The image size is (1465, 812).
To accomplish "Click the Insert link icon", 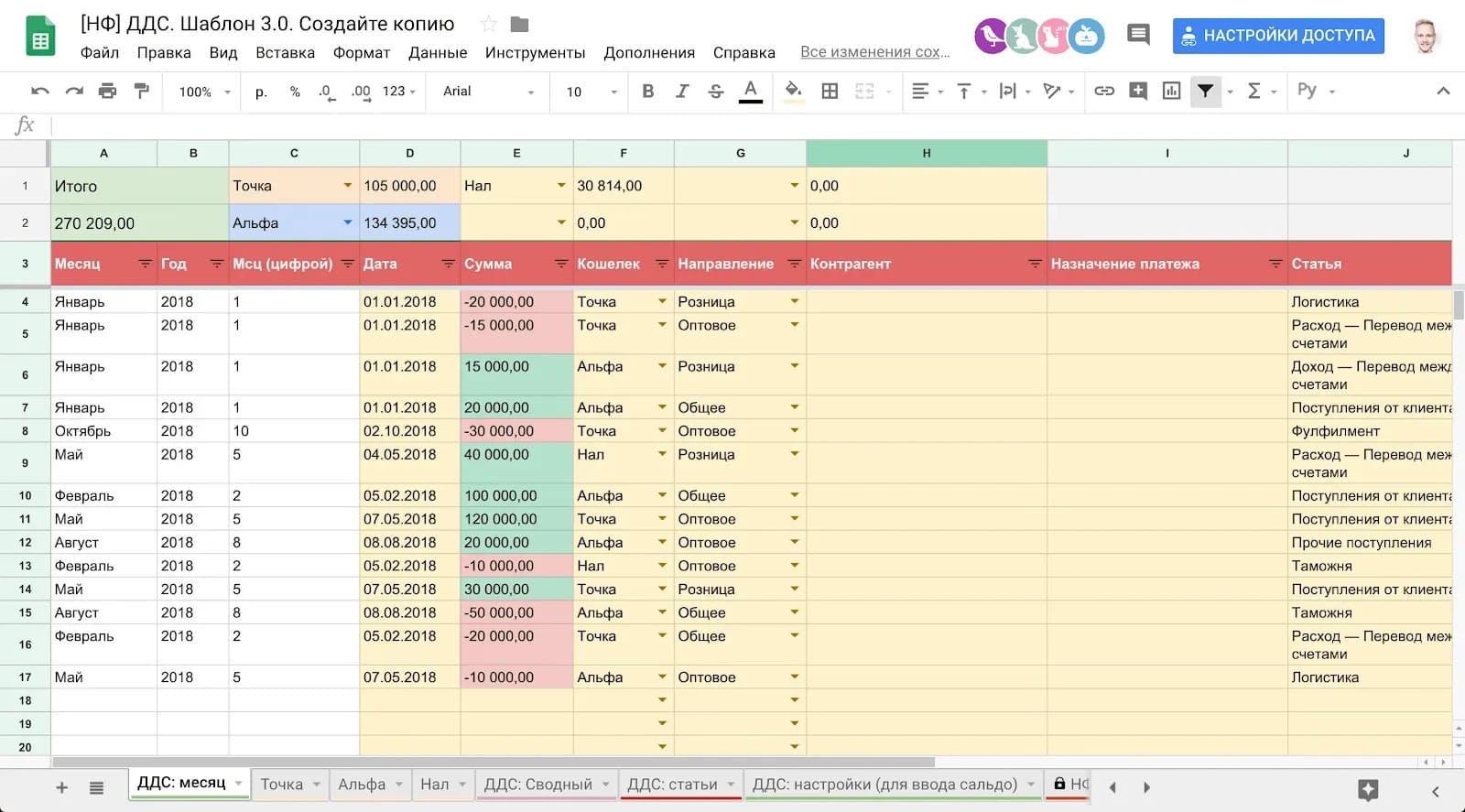I will pos(1104,91).
